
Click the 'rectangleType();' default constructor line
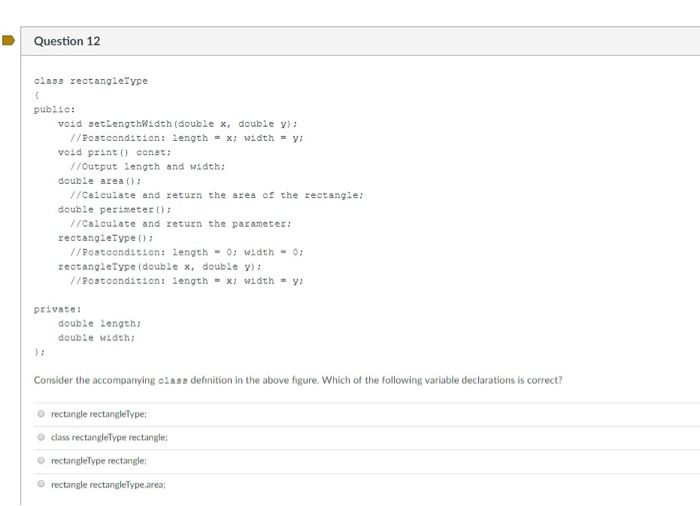[105, 238]
